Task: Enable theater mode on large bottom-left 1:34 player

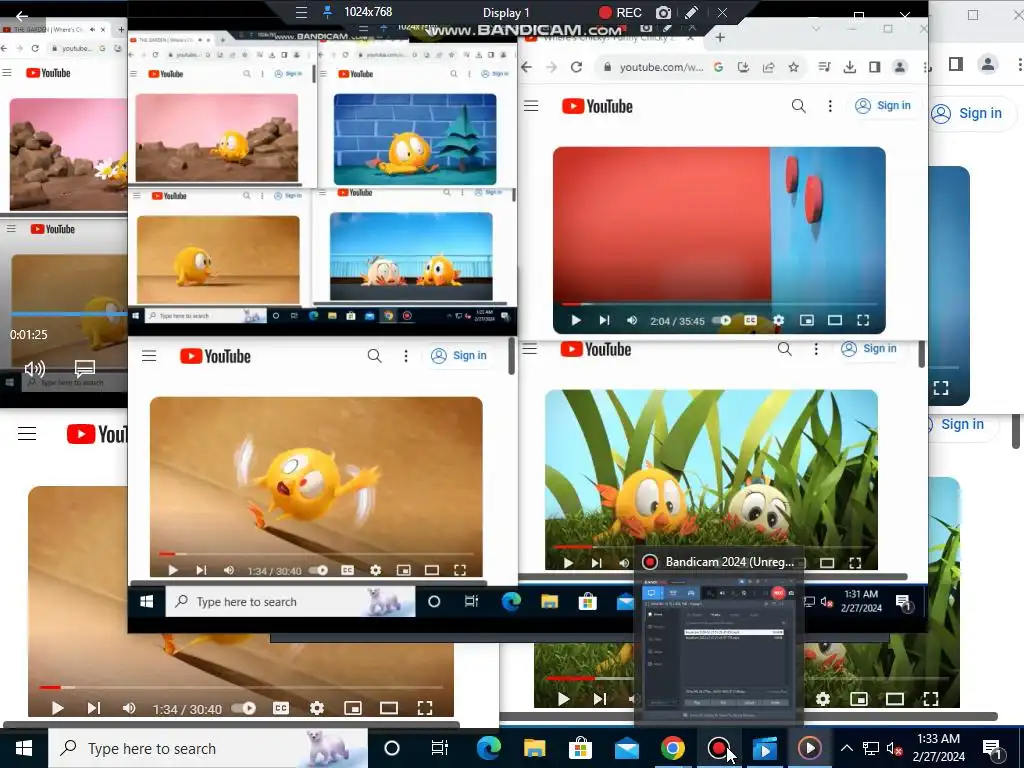Action: point(389,709)
